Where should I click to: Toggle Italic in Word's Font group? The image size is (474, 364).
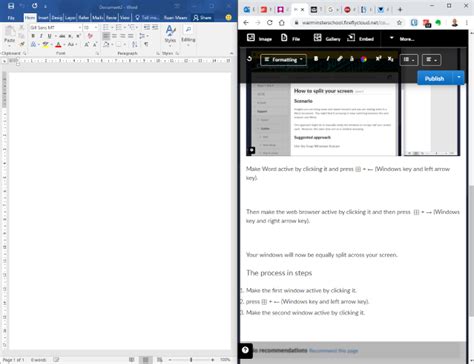tap(41, 36)
